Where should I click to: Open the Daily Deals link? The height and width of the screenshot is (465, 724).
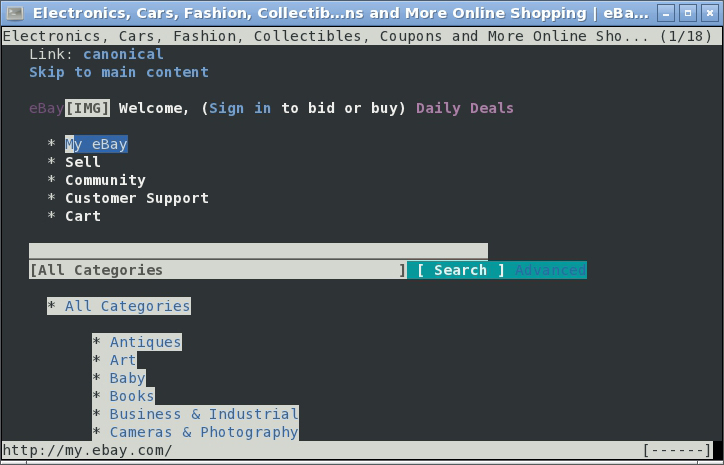point(465,108)
